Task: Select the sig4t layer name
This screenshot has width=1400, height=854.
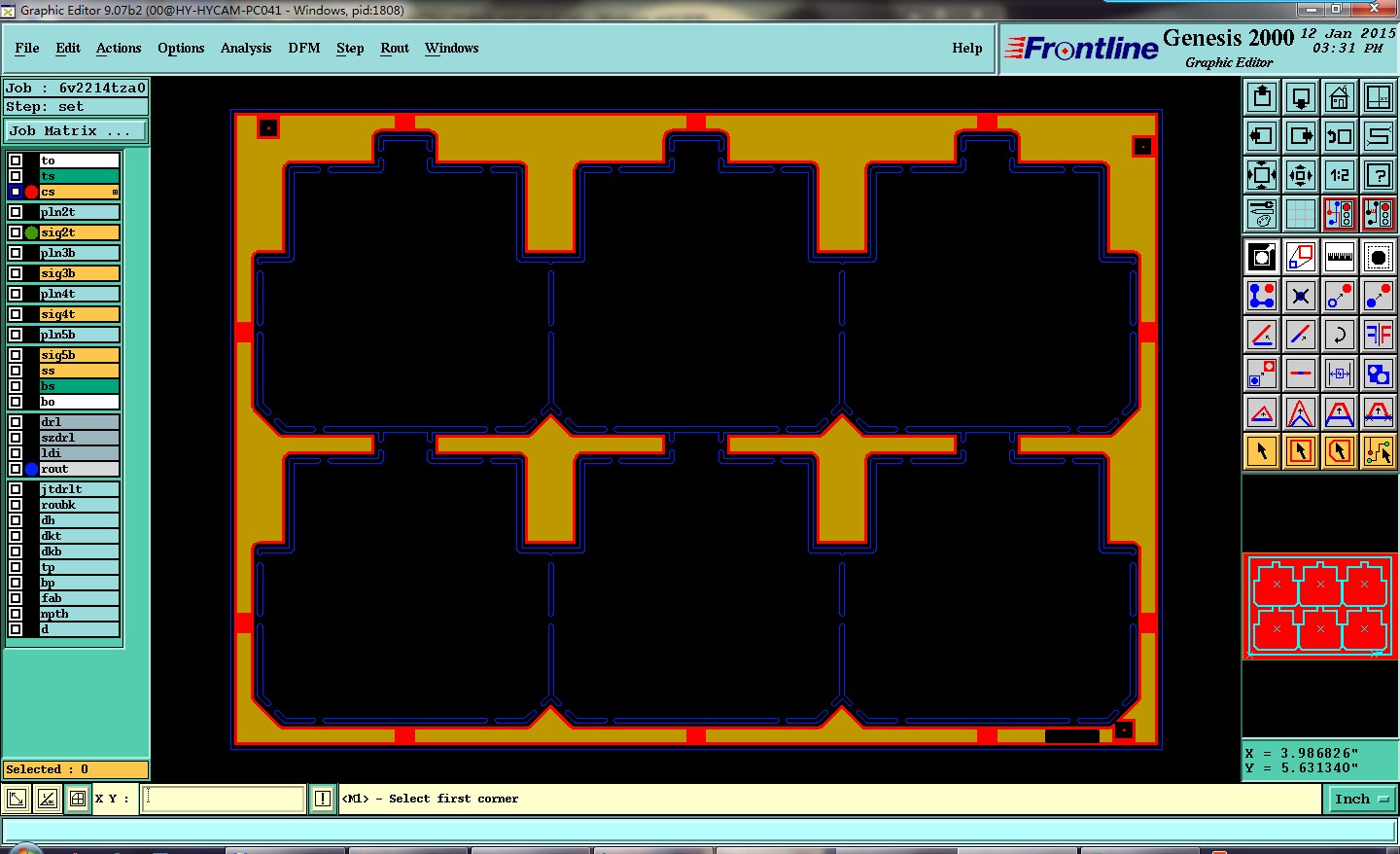Action: pos(79,314)
